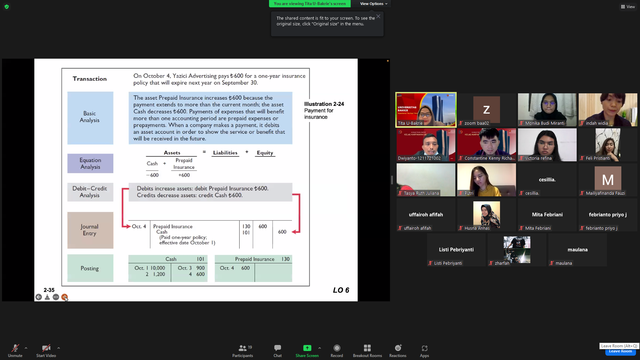
Task: Select Tasya Ruth Juliana's video tile
Action: point(426,180)
